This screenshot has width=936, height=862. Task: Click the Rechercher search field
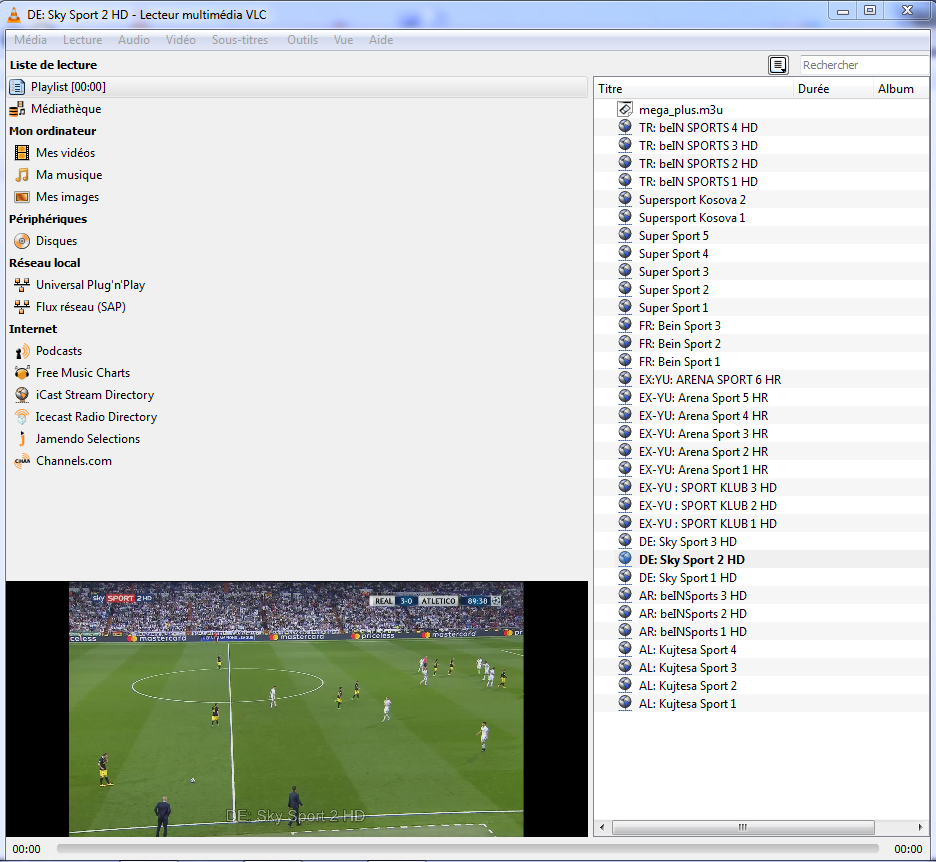(x=864, y=64)
